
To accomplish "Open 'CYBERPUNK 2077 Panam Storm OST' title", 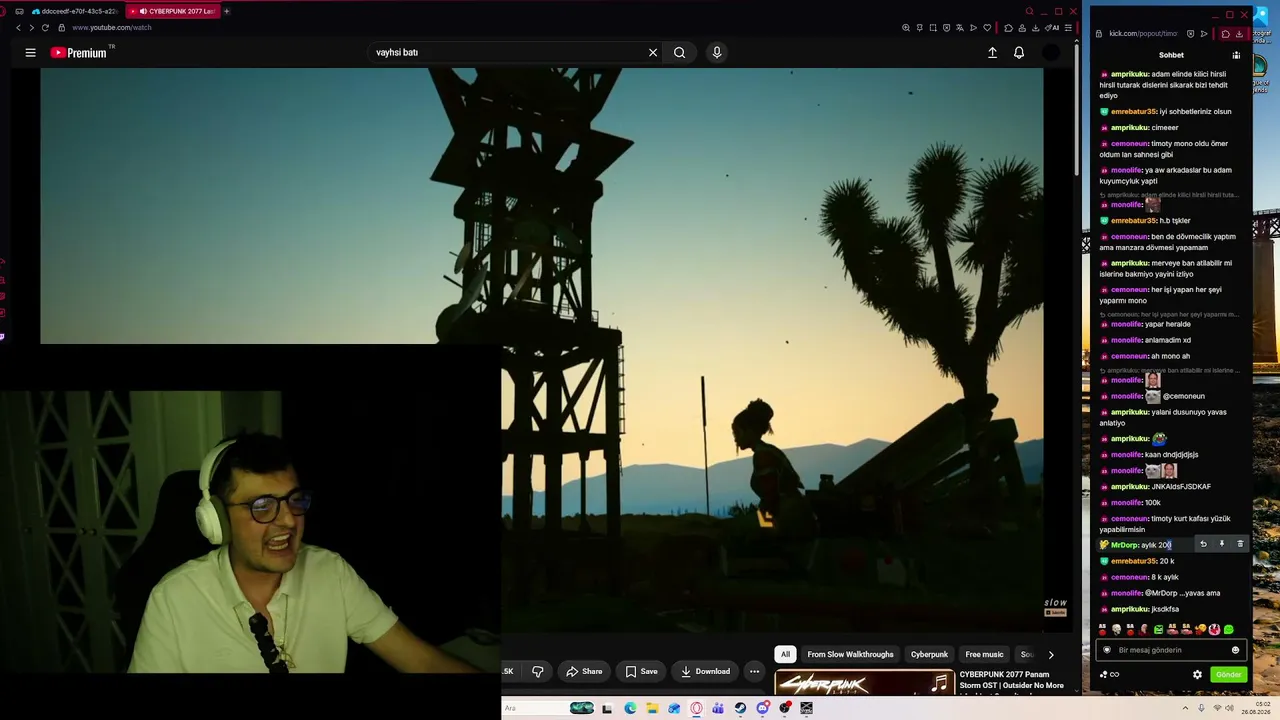I will (1011, 680).
